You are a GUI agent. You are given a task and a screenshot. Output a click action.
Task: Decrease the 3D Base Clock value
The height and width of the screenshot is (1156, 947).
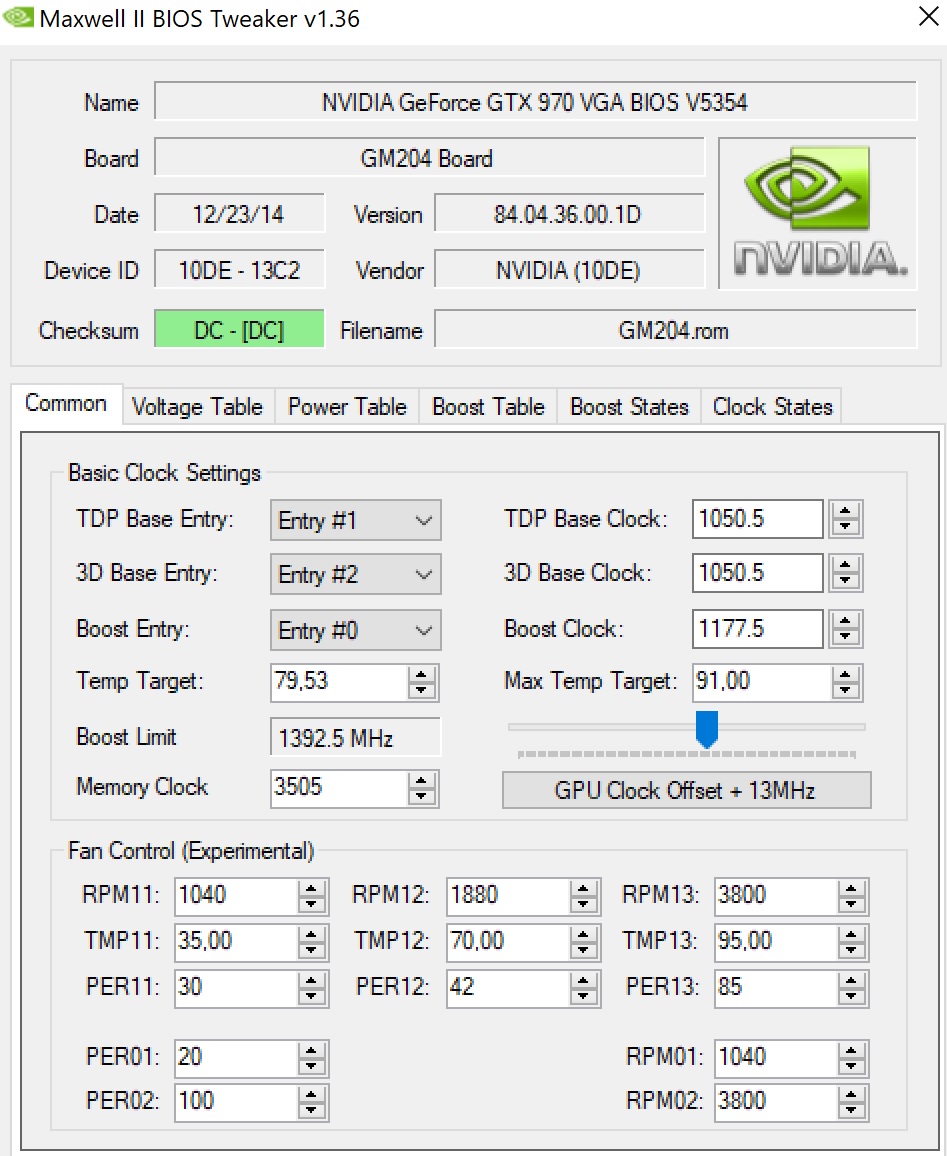(x=845, y=582)
